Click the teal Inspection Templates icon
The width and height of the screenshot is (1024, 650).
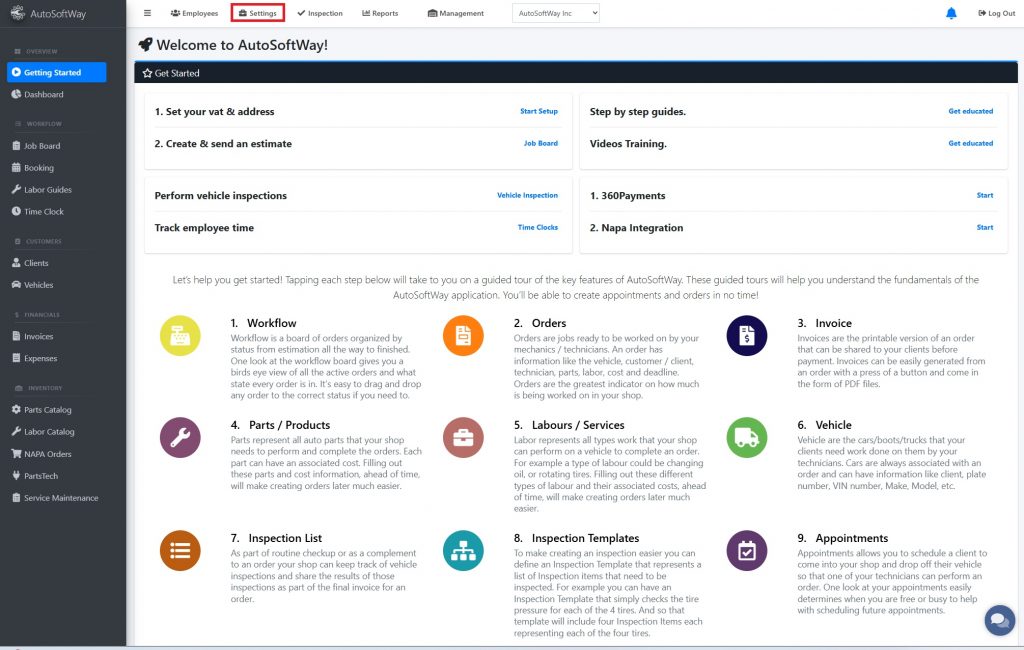tap(463, 551)
